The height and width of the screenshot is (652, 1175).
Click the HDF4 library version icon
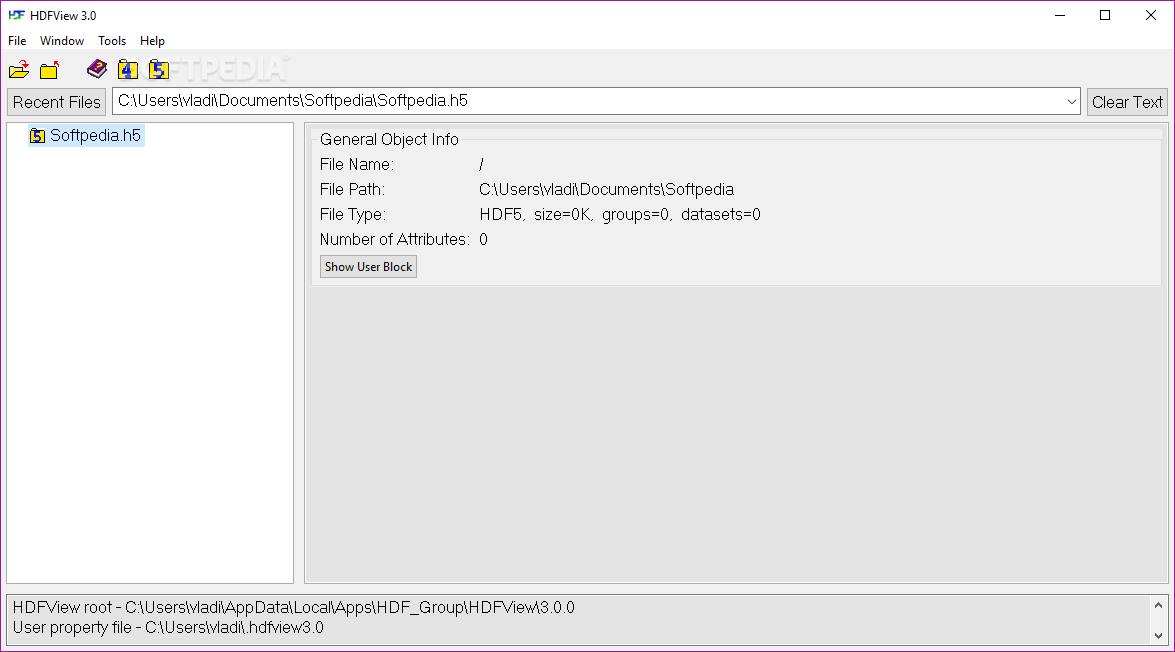(x=127, y=70)
